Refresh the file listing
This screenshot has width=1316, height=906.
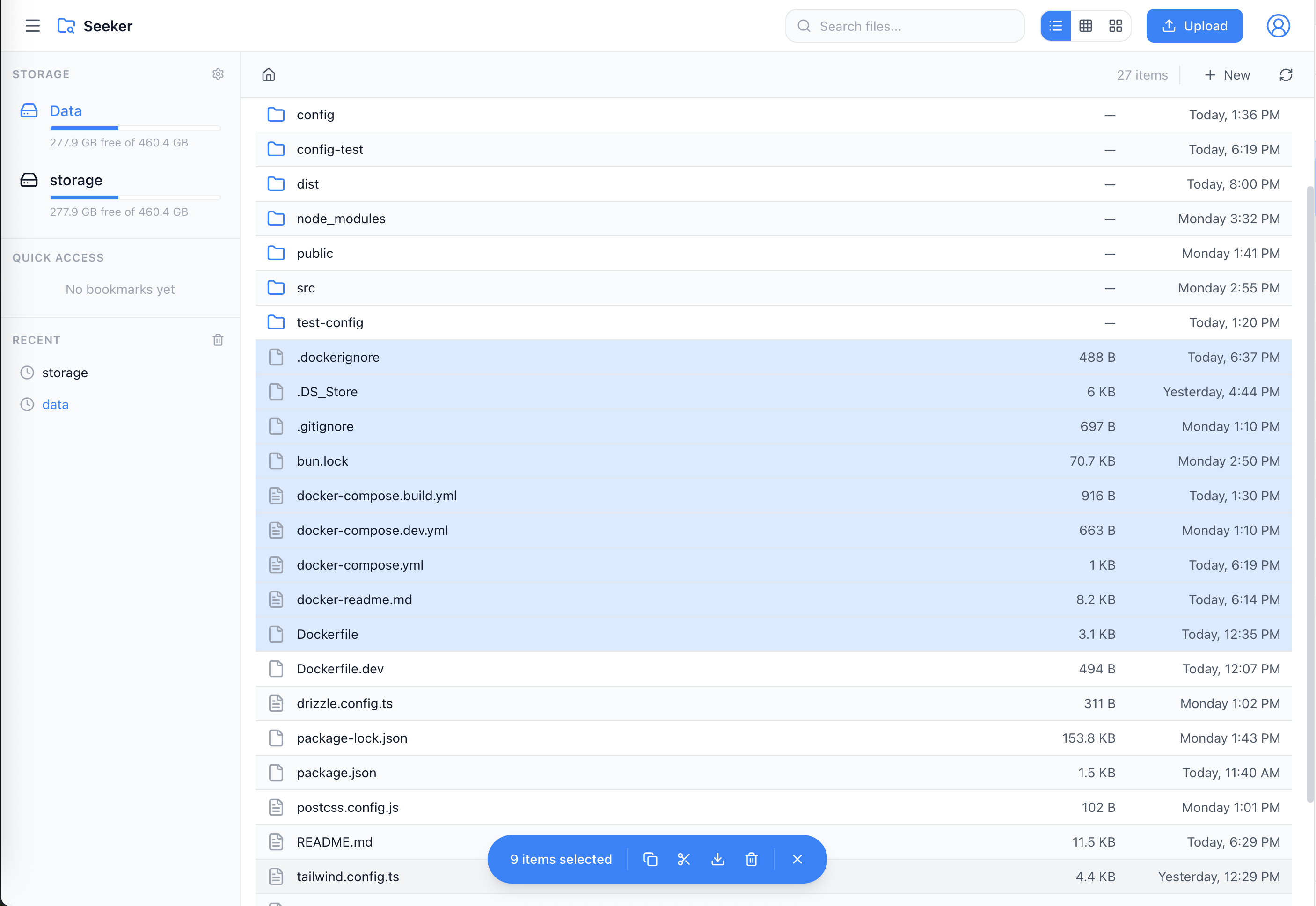pos(1285,75)
